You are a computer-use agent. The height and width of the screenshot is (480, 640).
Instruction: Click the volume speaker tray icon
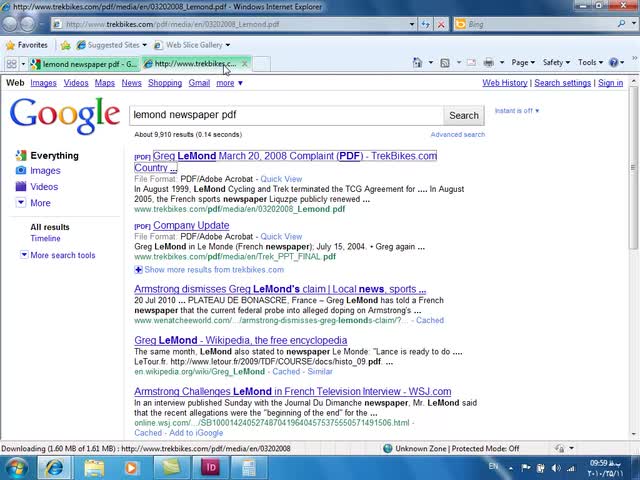pyautogui.click(x=556, y=468)
